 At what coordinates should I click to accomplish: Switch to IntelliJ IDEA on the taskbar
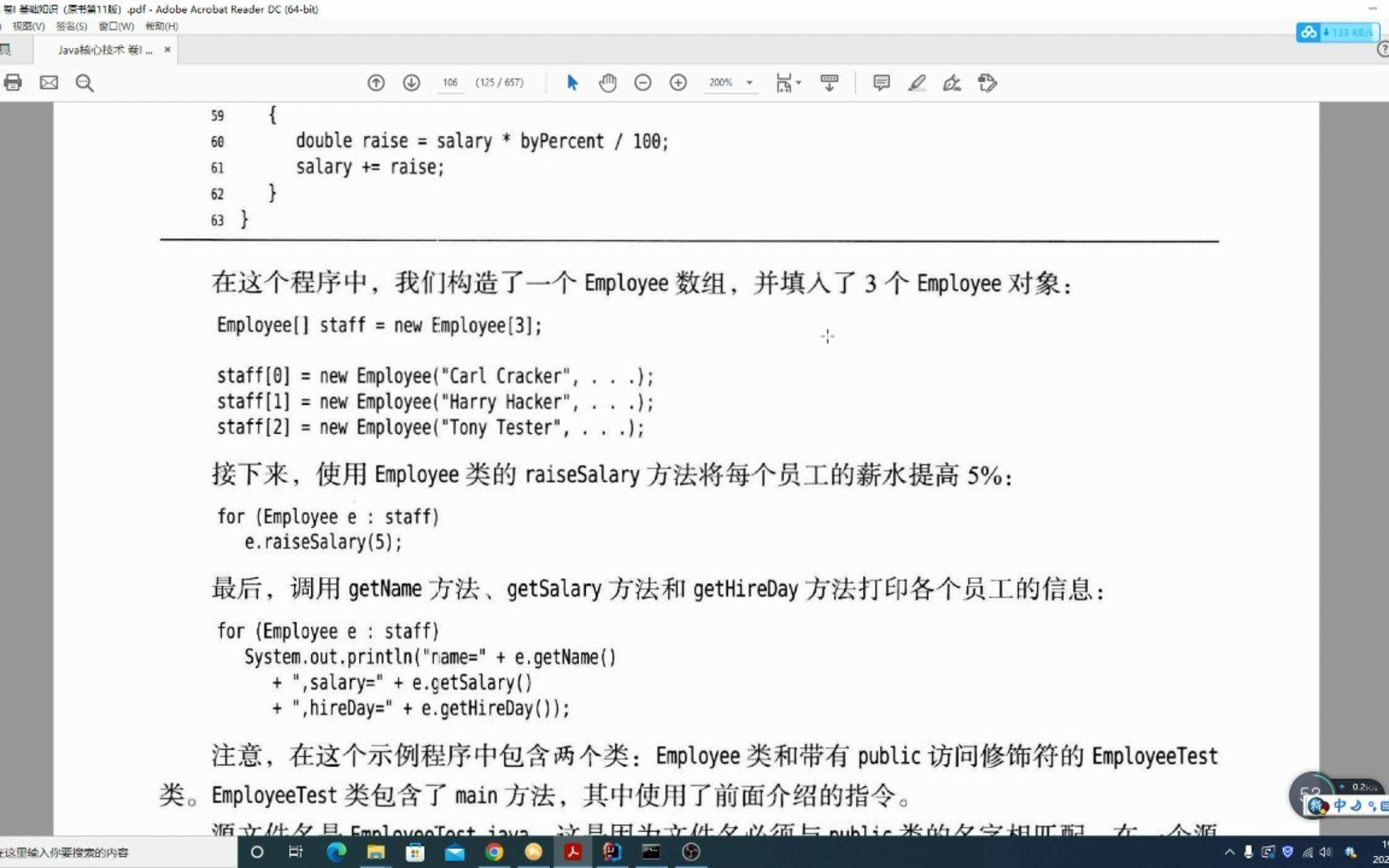(612, 852)
